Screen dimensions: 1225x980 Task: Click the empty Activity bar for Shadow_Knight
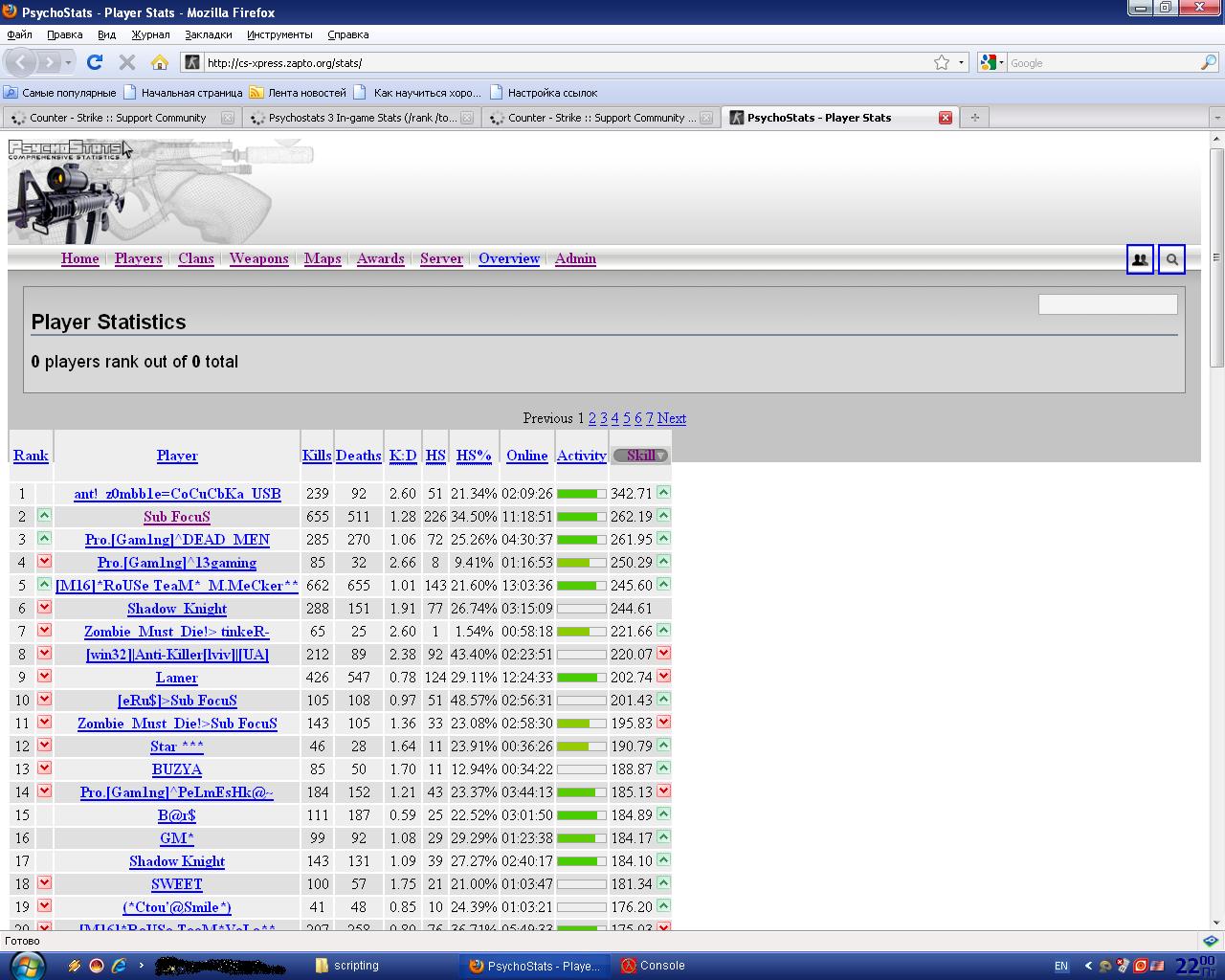[x=581, y=609]
